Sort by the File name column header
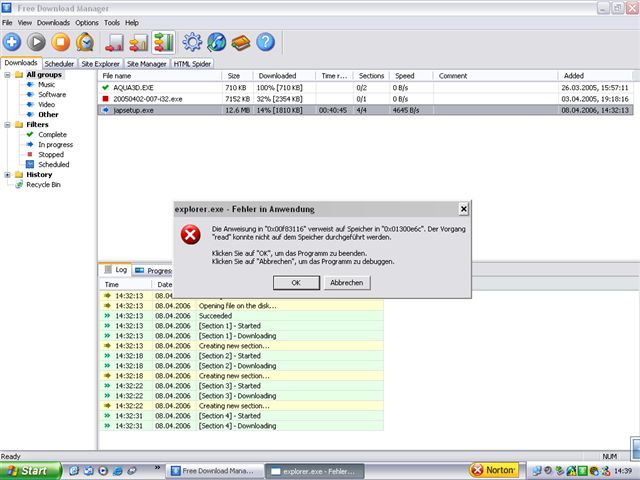640x480 pixels. [x=160, y=76]
